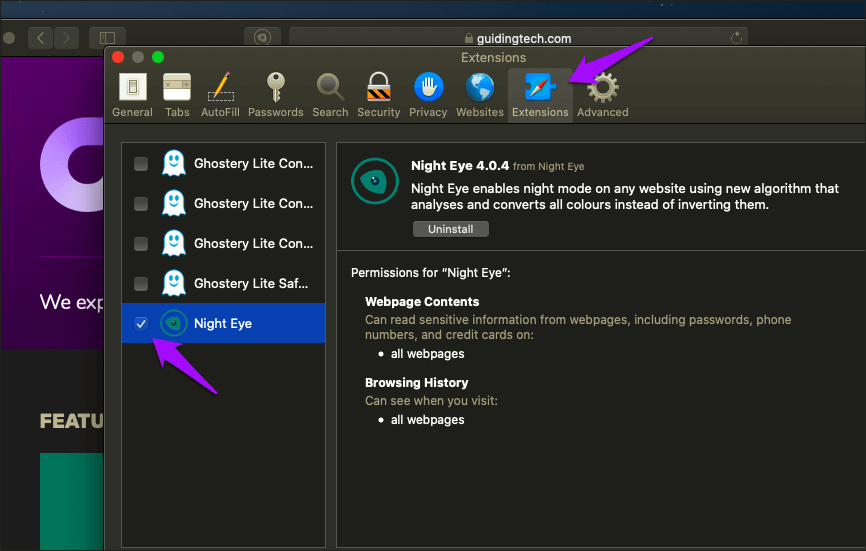Toggle the Safari sidebar button
Viewport: 866px width, 551px height.
click(107, 38)
